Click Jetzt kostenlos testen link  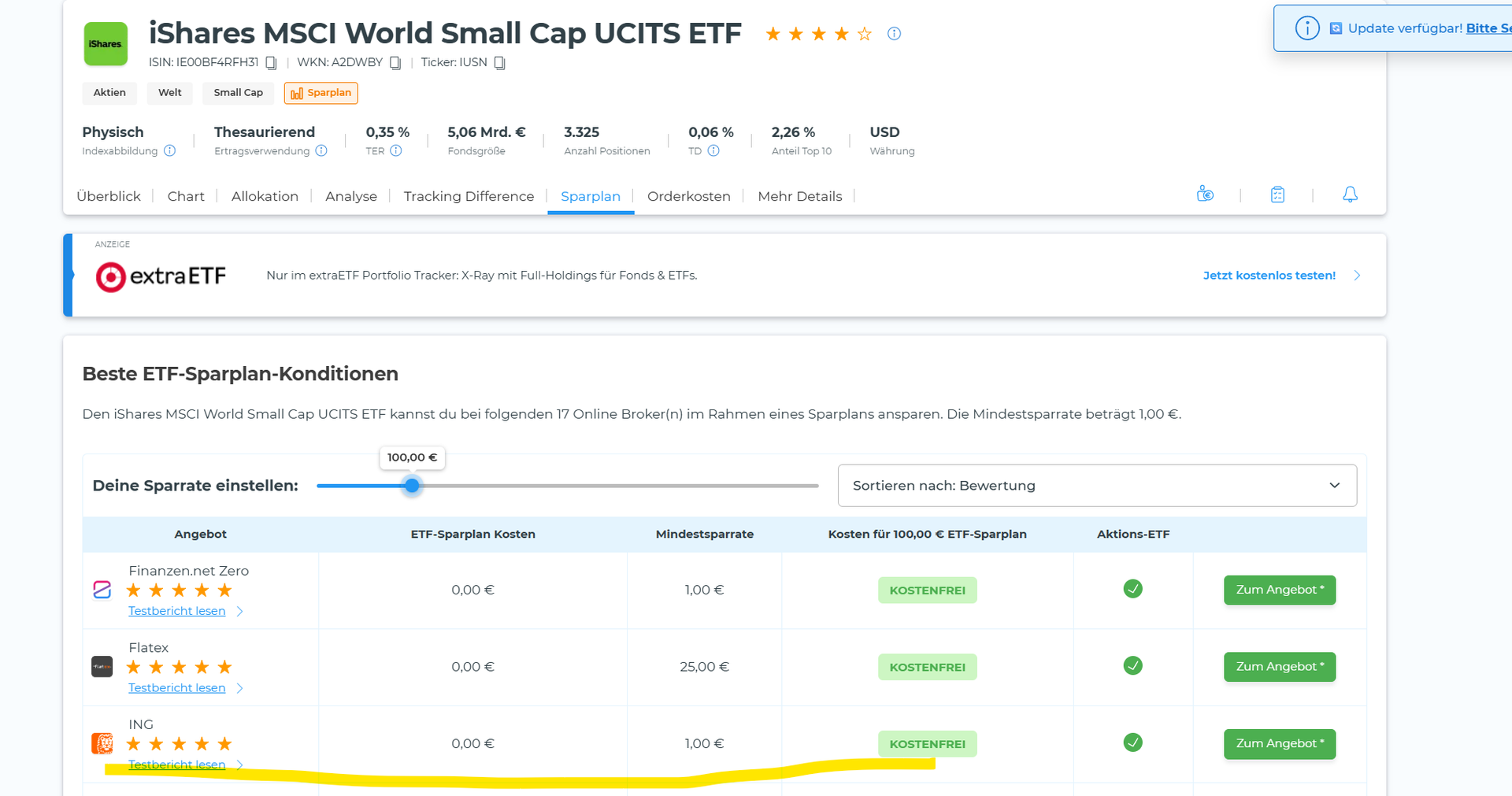(x=1269, y=276)
